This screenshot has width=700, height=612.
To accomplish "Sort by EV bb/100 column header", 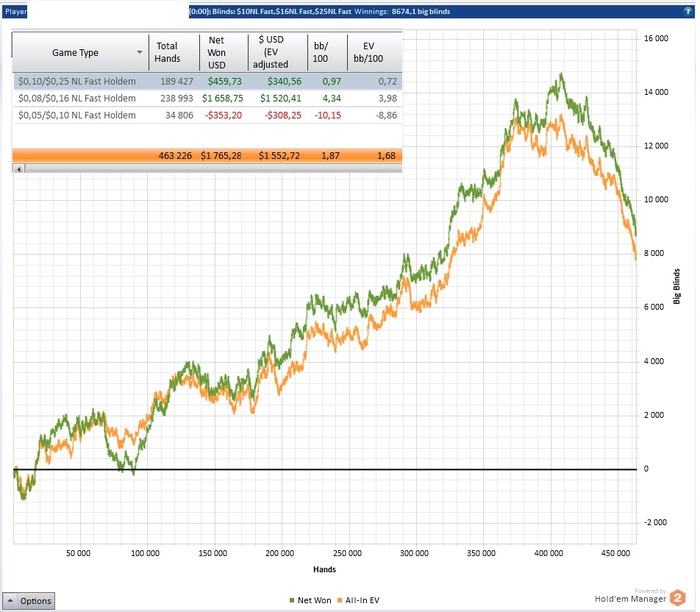I will (x=375, y=53).
